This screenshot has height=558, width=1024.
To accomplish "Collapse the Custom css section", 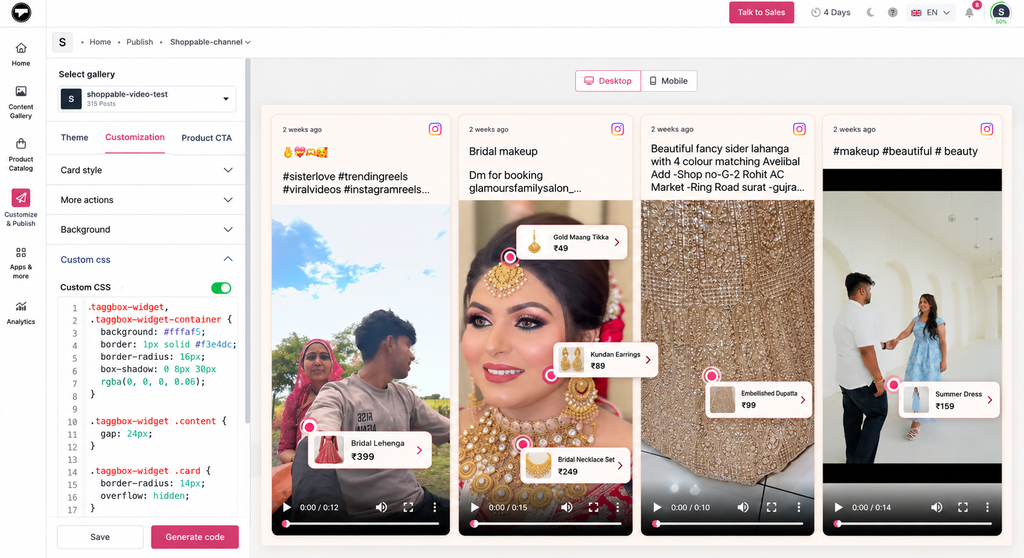I will pos(146,259).
